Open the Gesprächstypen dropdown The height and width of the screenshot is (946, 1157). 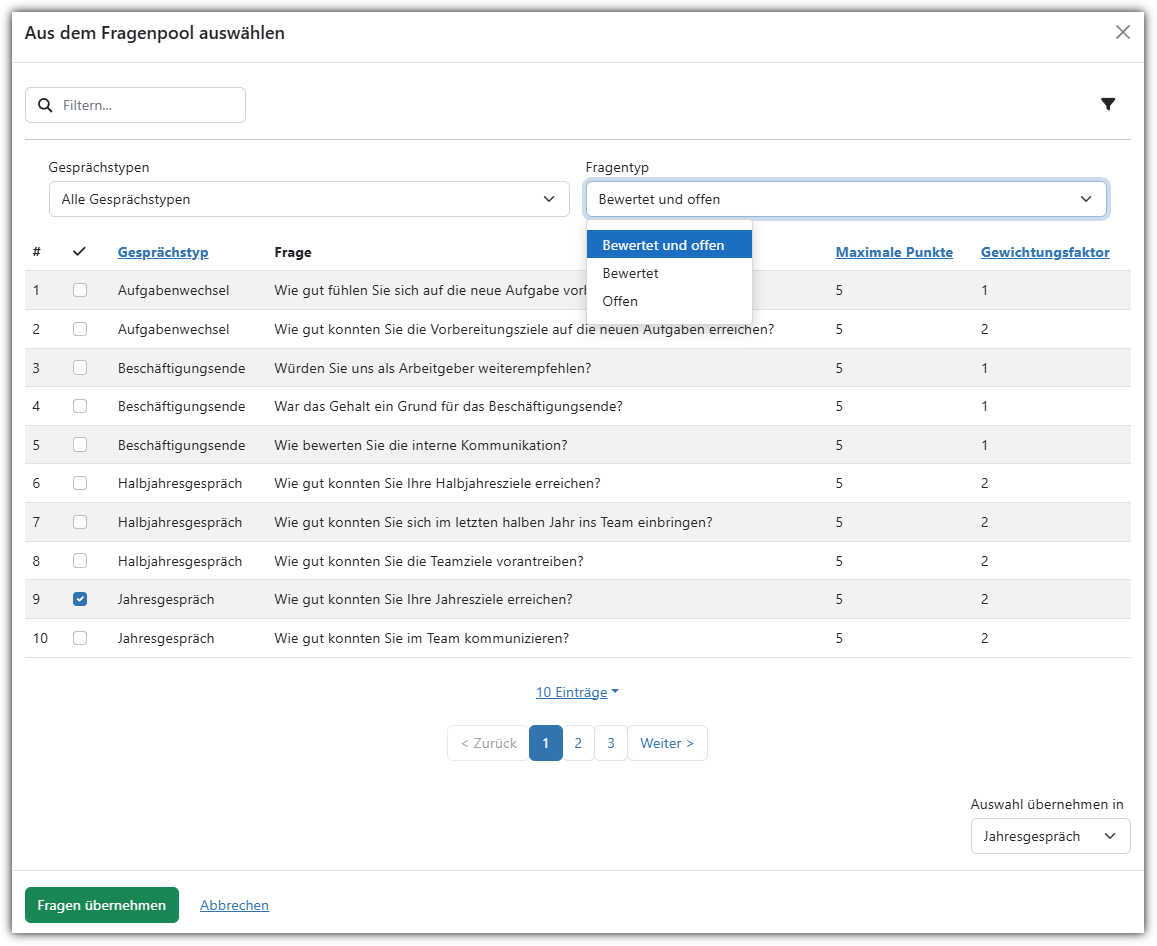coord(308,199)
